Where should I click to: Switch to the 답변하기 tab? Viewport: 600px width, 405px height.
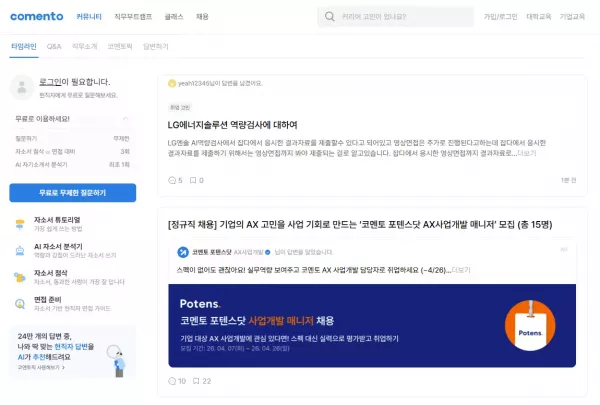(x=155, y=47)
